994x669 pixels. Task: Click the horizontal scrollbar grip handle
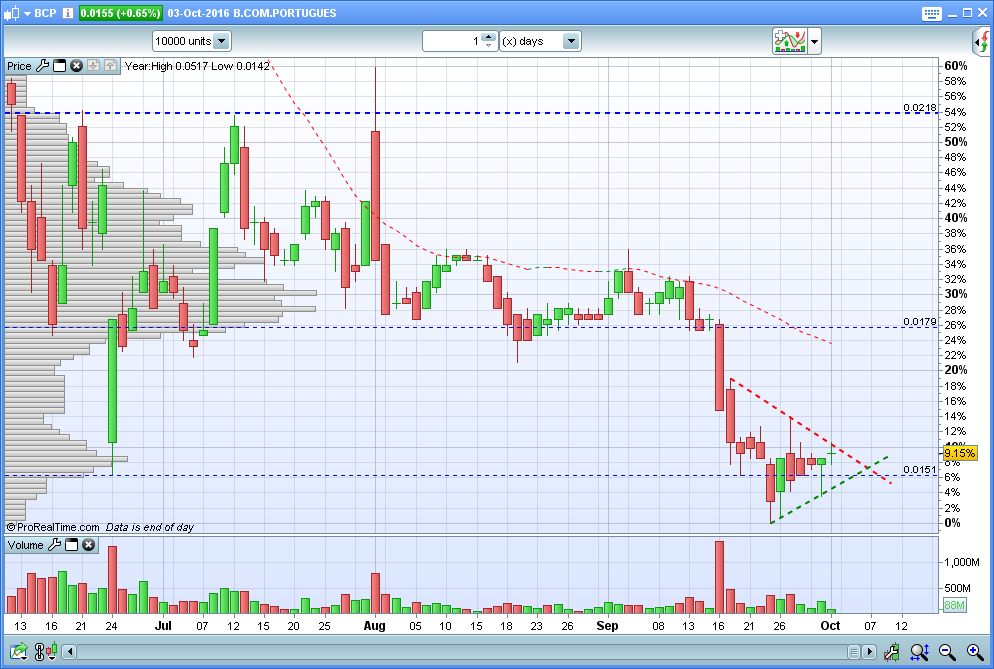[x=854, y=651]
